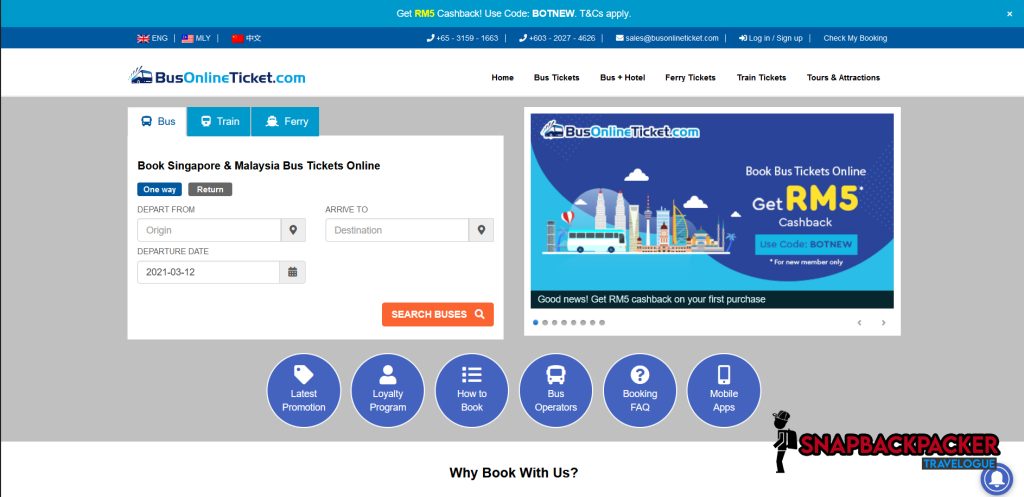Dismiss the promo banner with the X
The height and width of the screenshot is (497, 1024).
tap(1010, 13)
